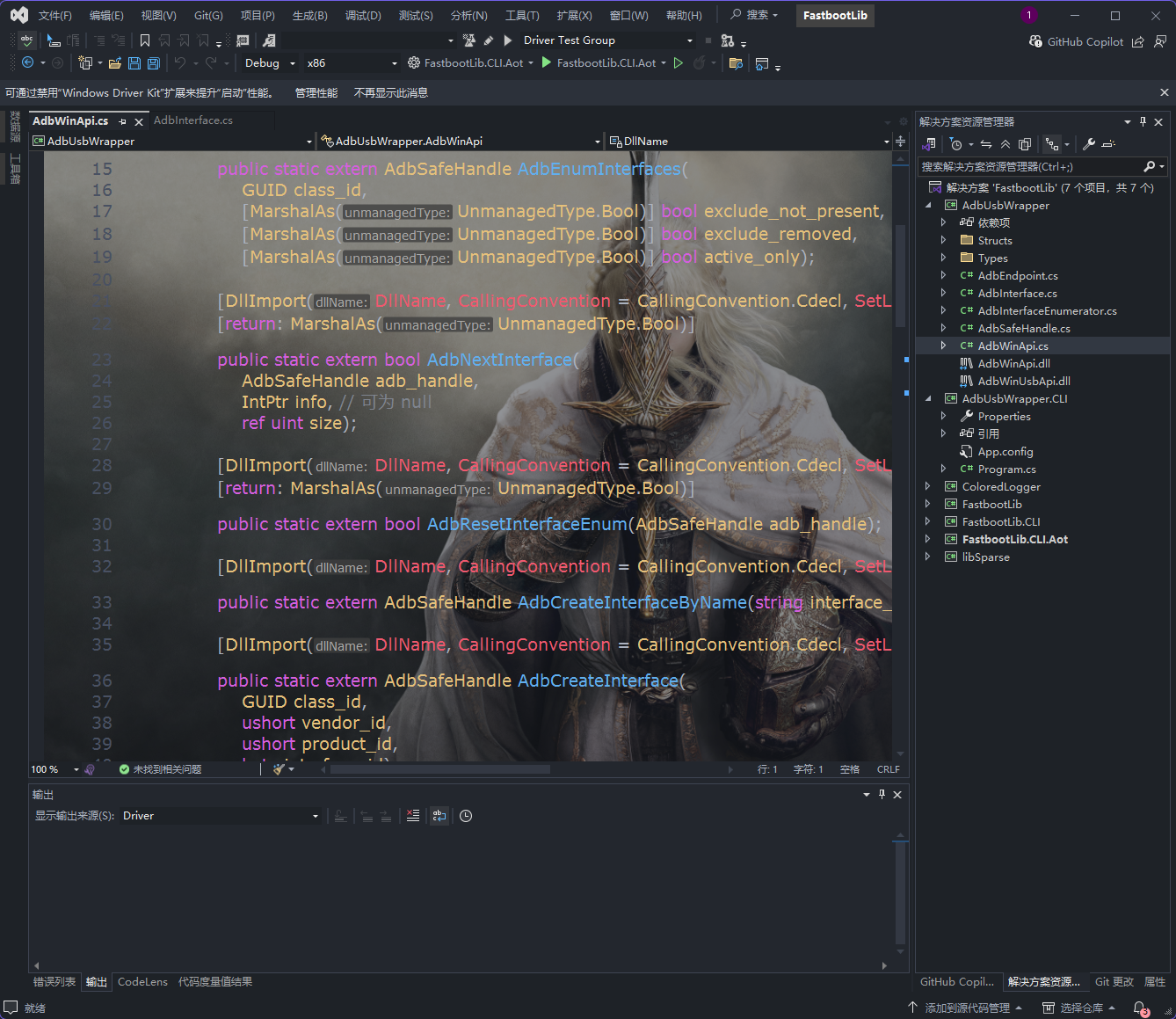
Task: Open the output source Driver dropdown
Action: (221, 816)
